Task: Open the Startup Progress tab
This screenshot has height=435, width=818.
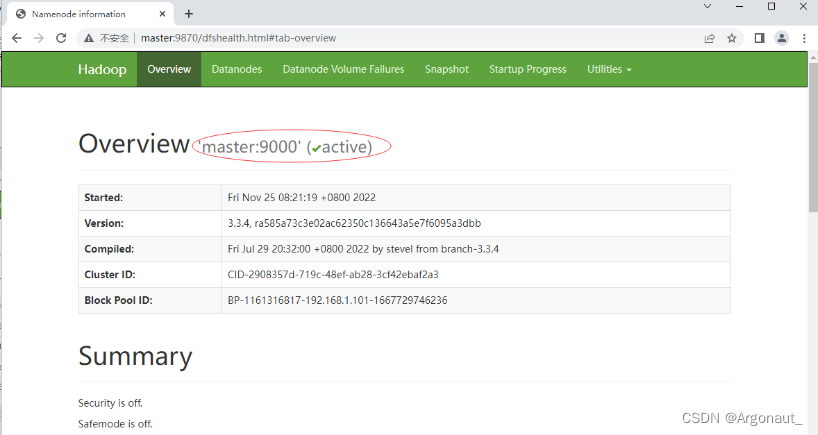Action: click(527, 69)
